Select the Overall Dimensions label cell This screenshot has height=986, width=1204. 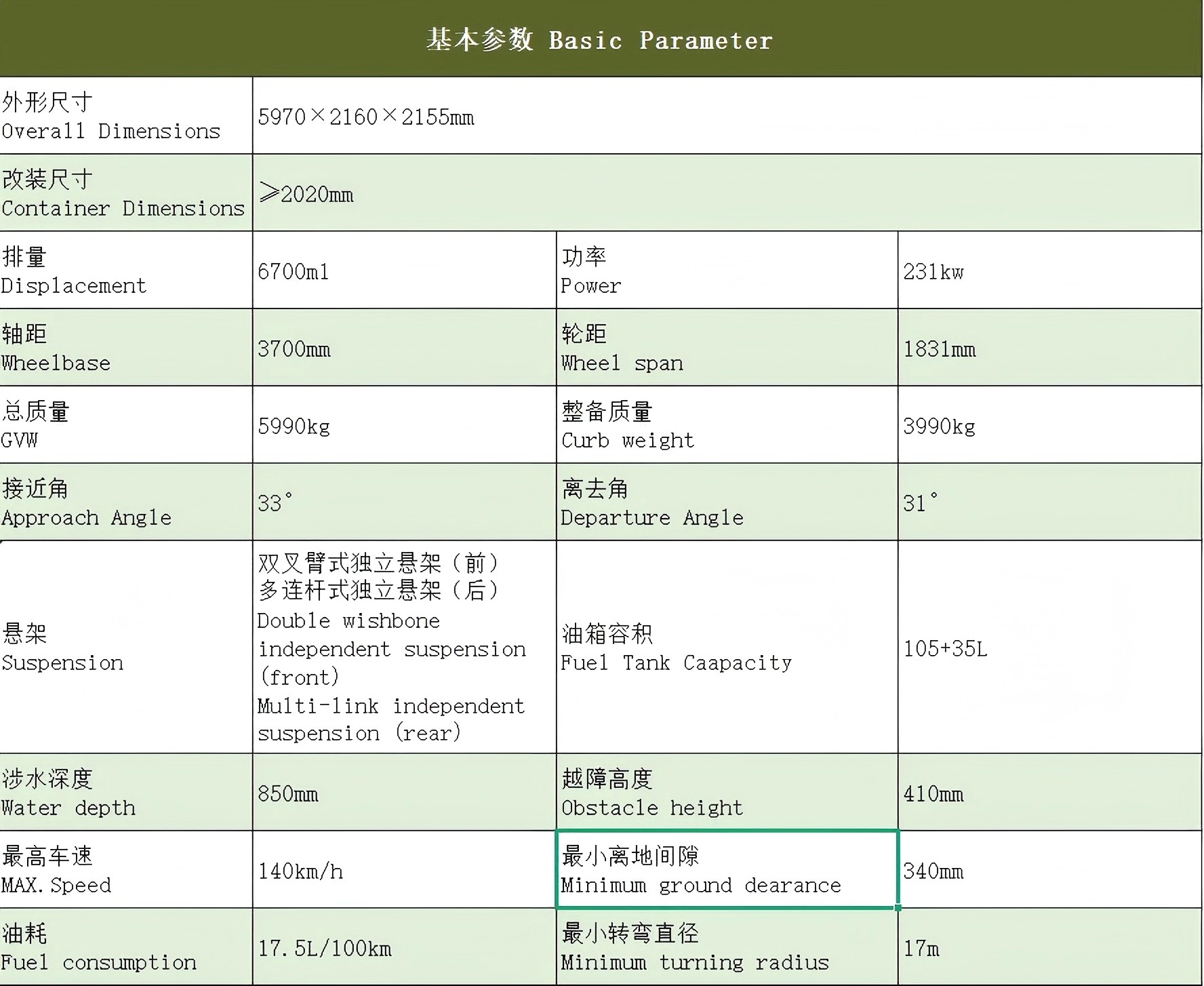coord(125,115)
